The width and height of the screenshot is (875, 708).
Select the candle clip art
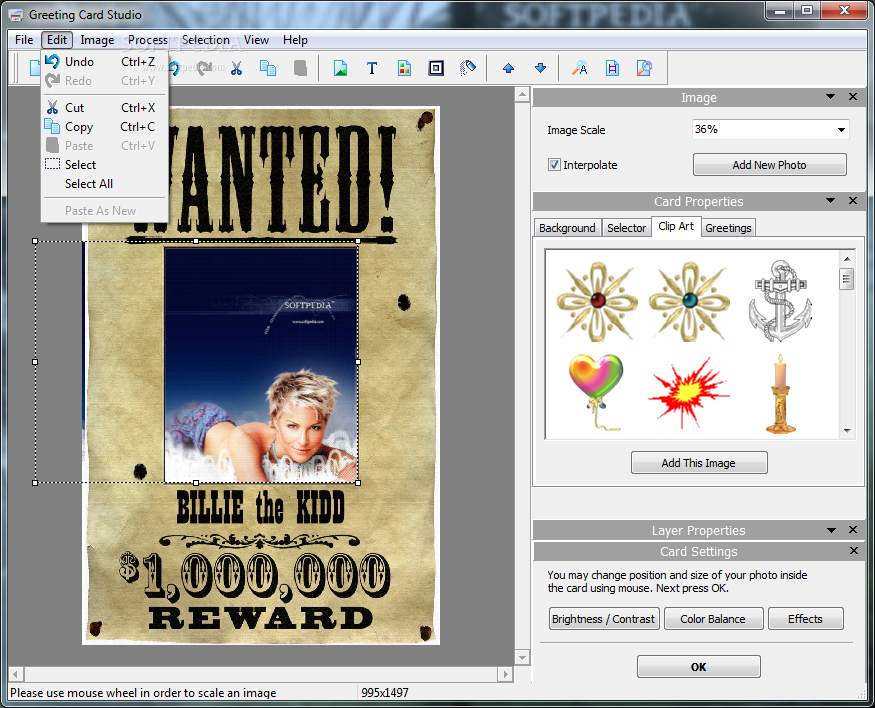(x=781, y=394)
